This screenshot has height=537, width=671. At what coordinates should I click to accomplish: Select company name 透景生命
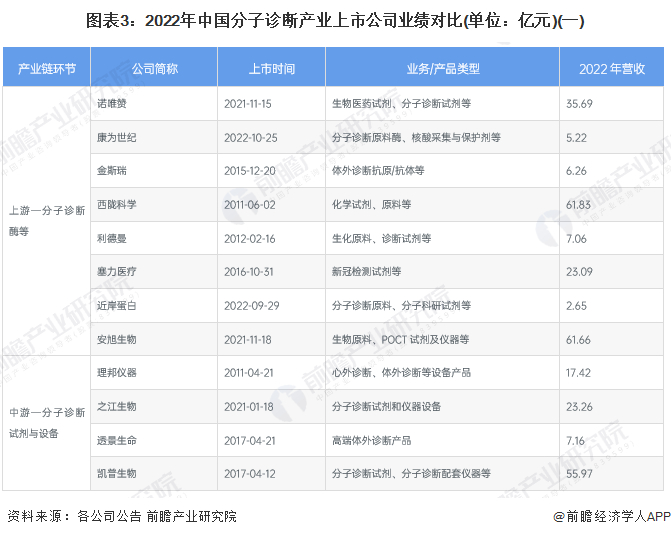[x=116, y=440]
